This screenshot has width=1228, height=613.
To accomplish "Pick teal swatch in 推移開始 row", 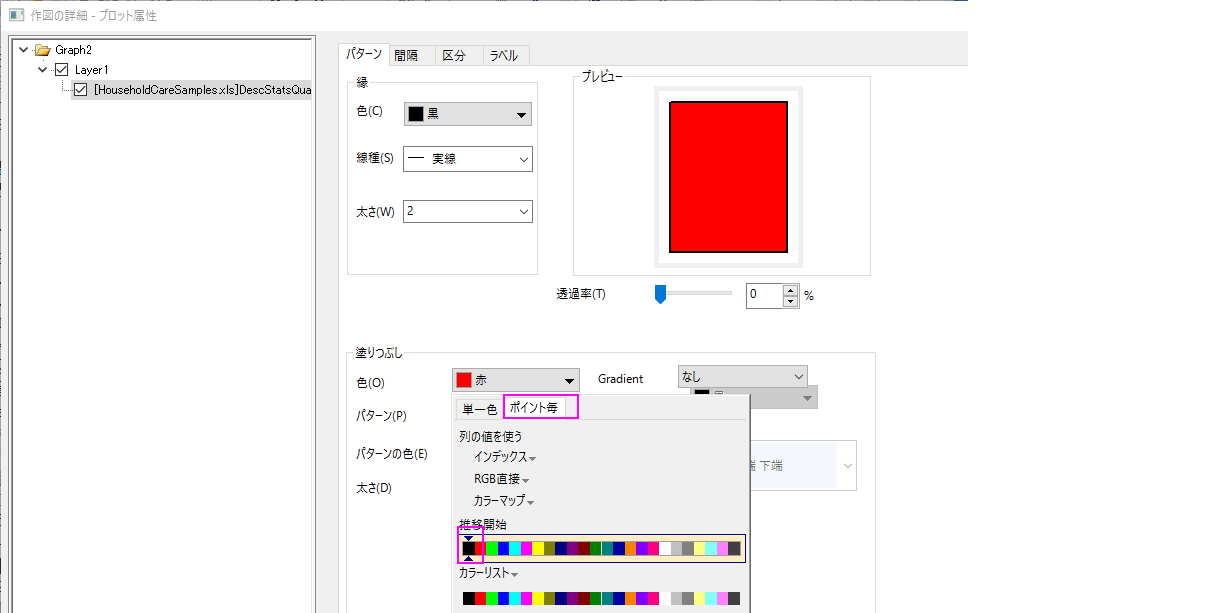I will (x=607, y=548).
